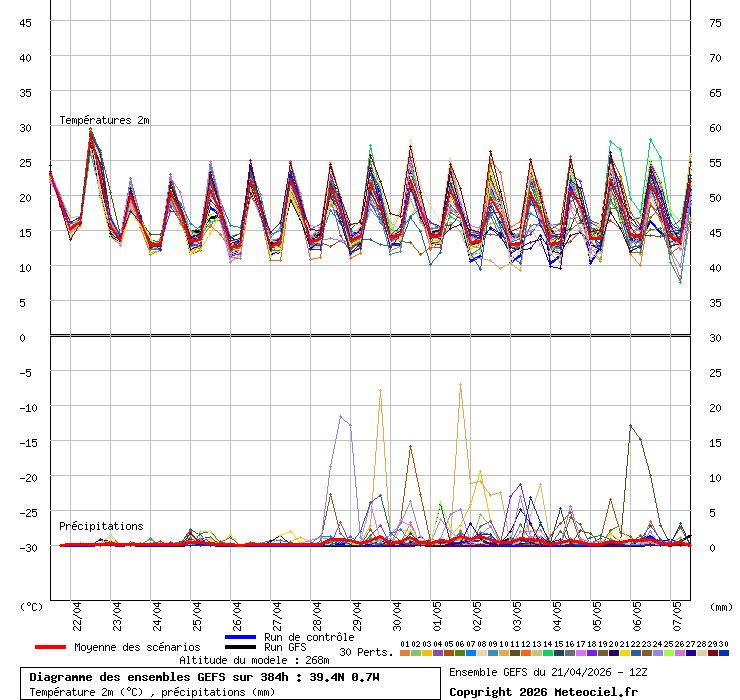Click the 01/05 date label on axis
The width and height of the screenshot is (740, 700).
(438, 612)
